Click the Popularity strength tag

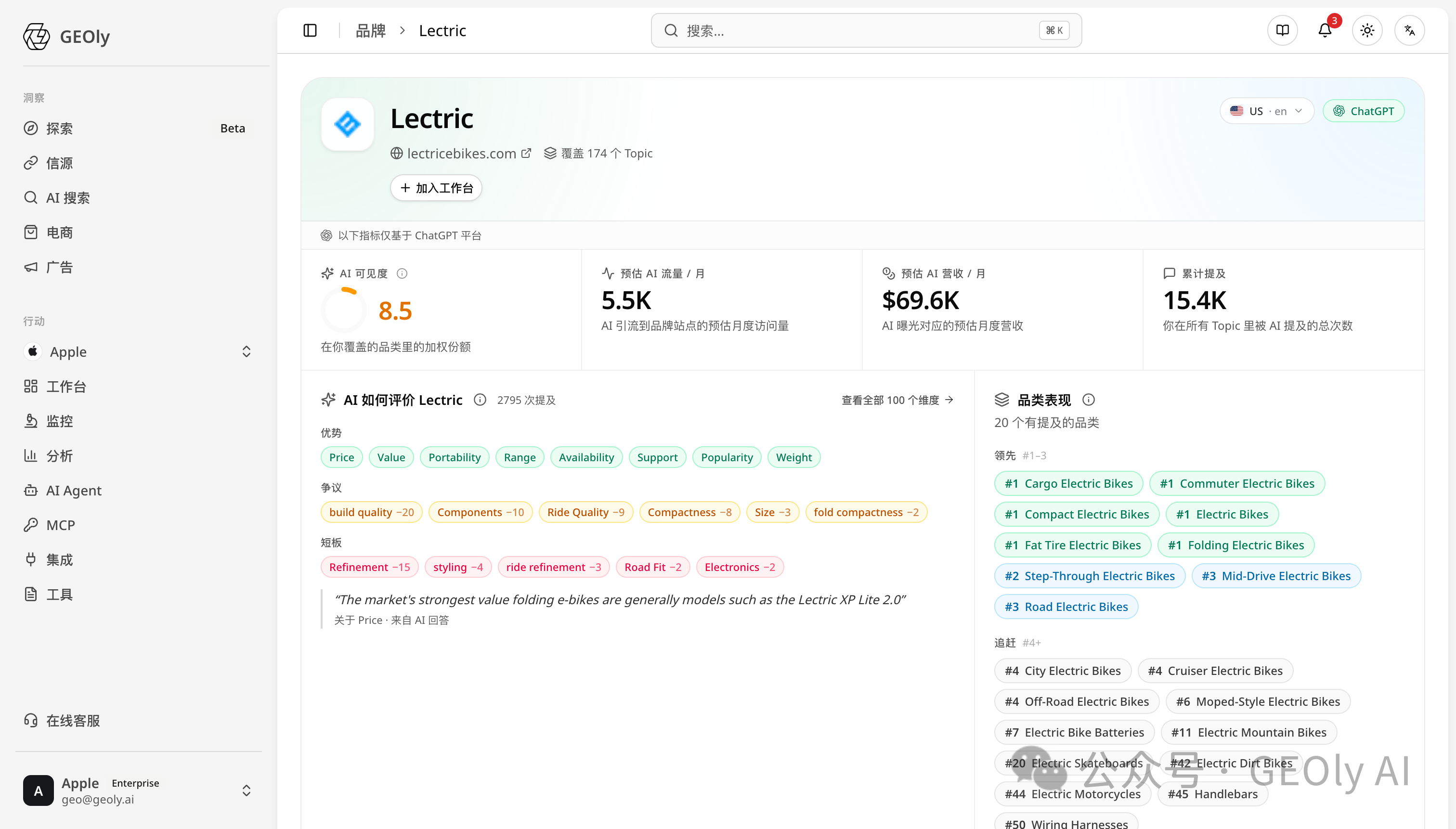[x=727, y=457]
